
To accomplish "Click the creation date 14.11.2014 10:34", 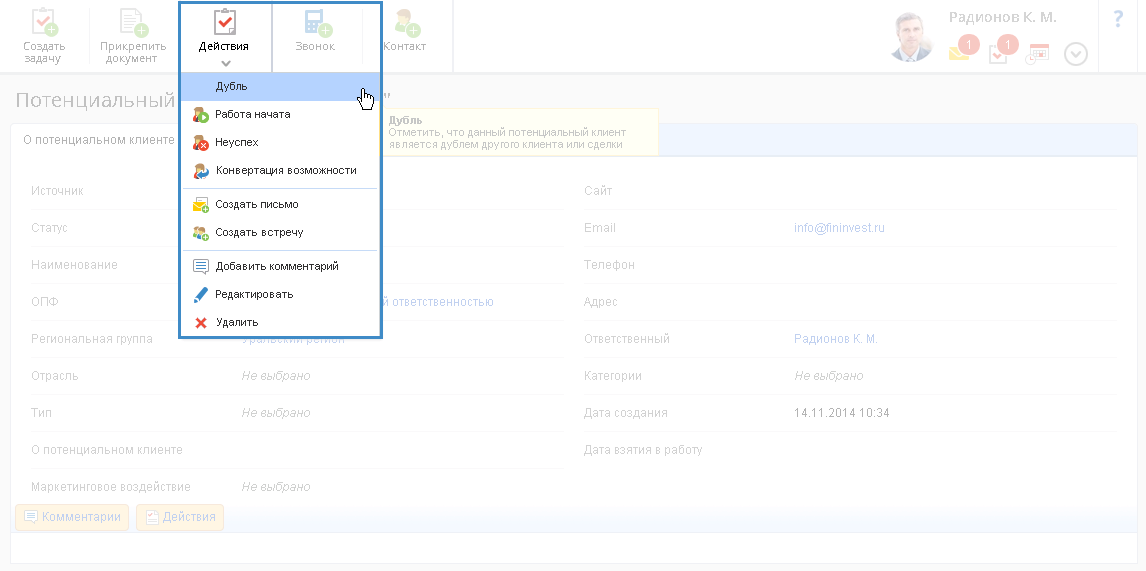I will click(x=842, y=413).
